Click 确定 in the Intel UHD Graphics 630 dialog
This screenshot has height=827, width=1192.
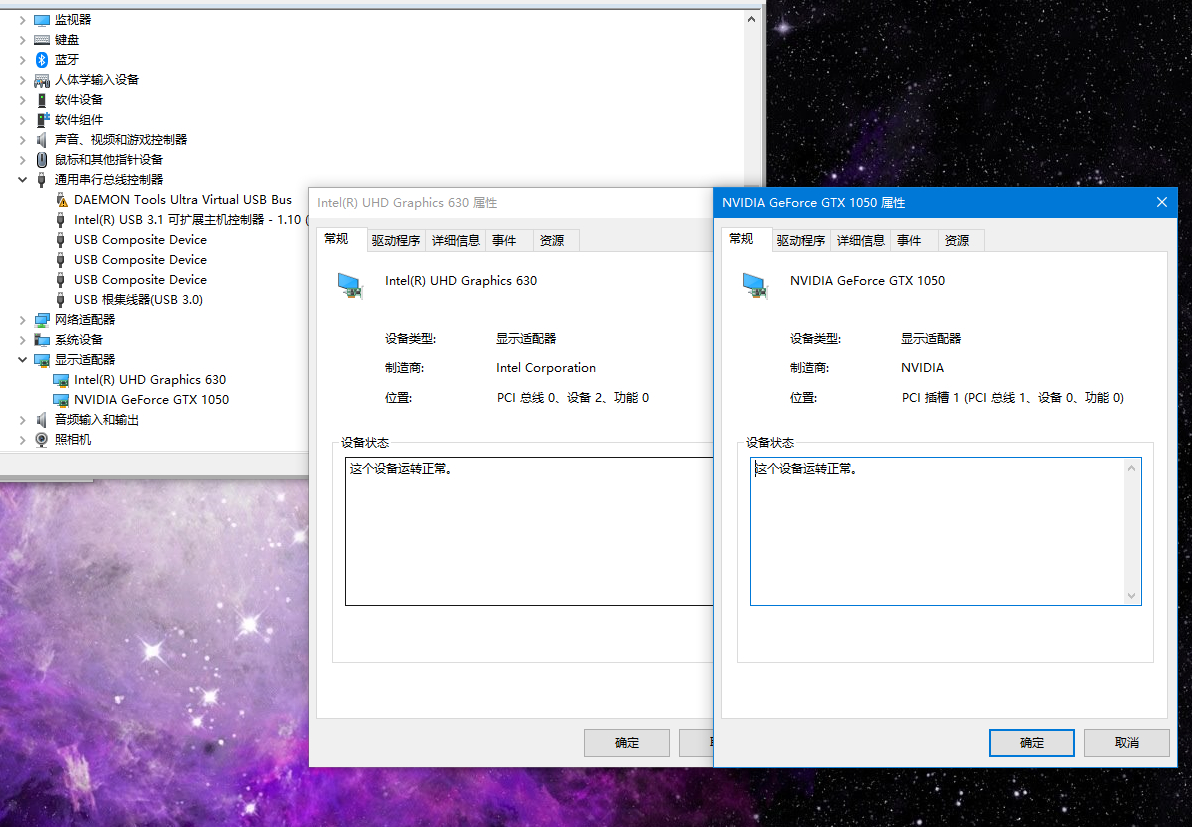tap(626, 743)
